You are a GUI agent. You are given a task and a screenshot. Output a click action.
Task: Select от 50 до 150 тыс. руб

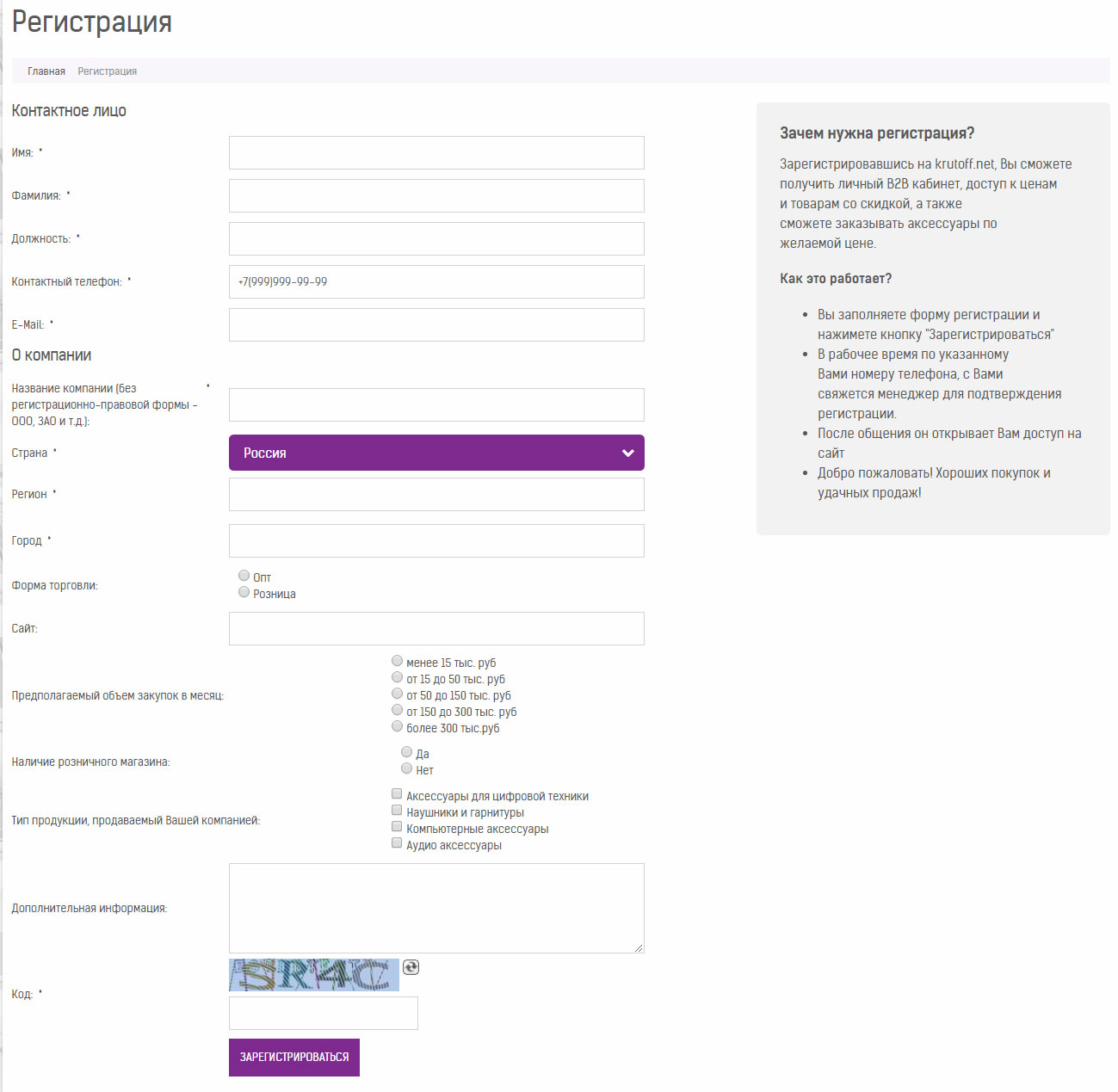pyautogui.click(x=397, y=694)
